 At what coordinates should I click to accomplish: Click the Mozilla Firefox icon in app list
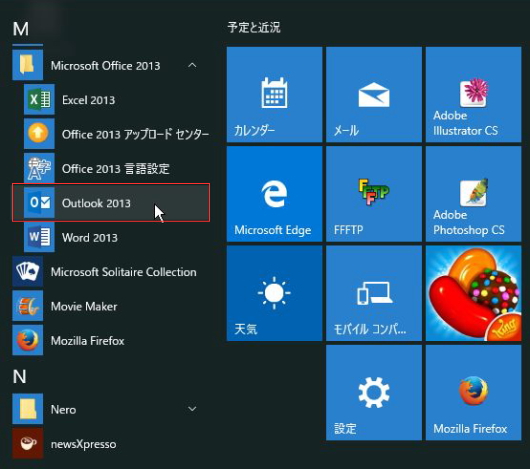pos(28,340)
